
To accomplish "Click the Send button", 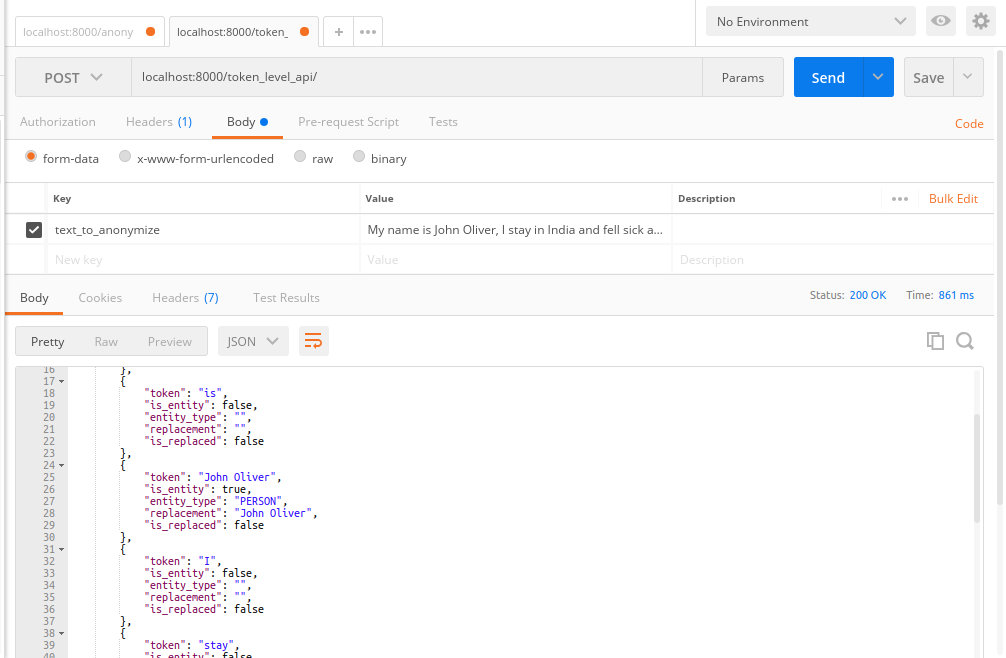I will 828,77.
